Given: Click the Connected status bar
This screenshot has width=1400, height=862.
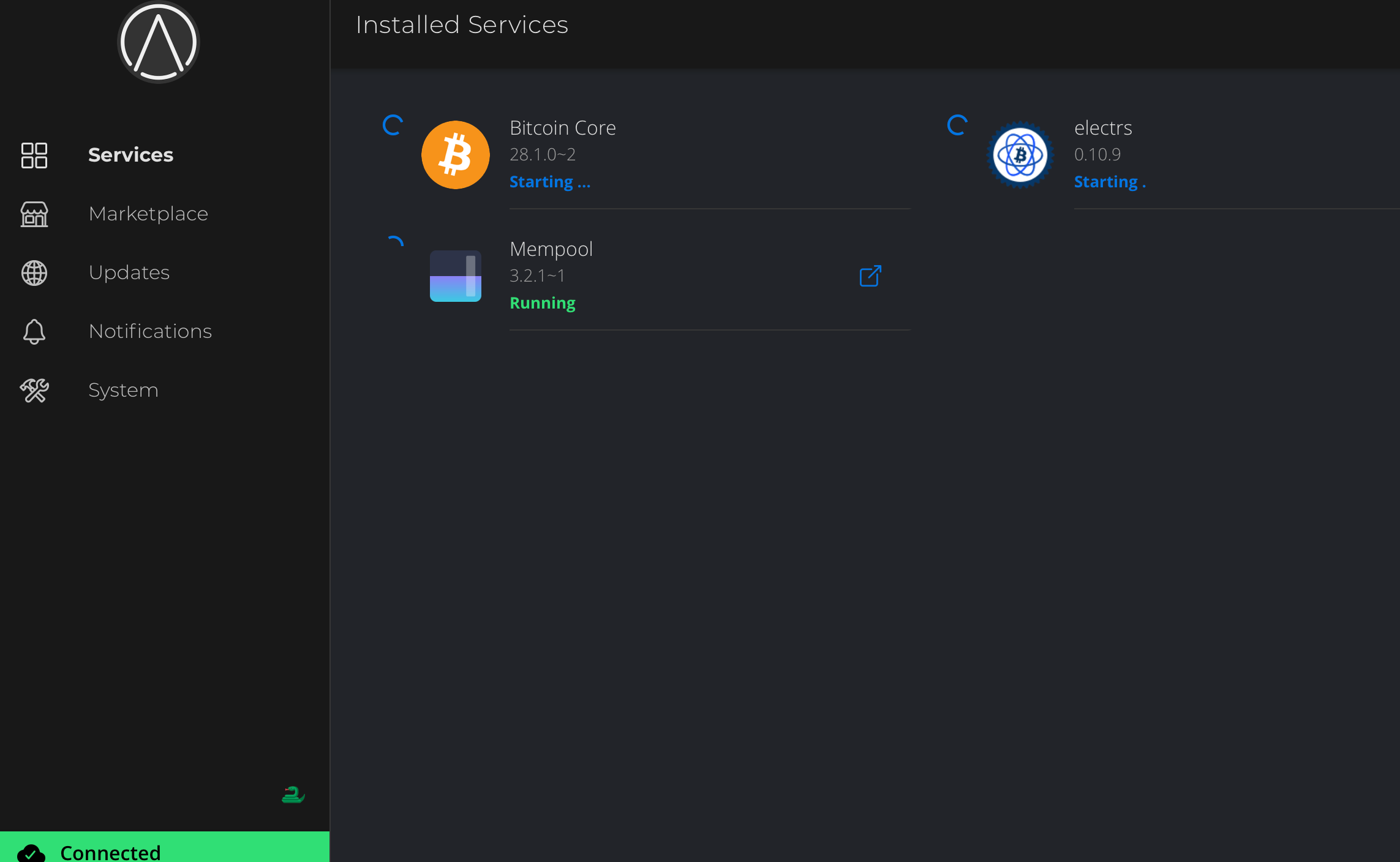Looking at the screenshot, I should click(165, 847).
